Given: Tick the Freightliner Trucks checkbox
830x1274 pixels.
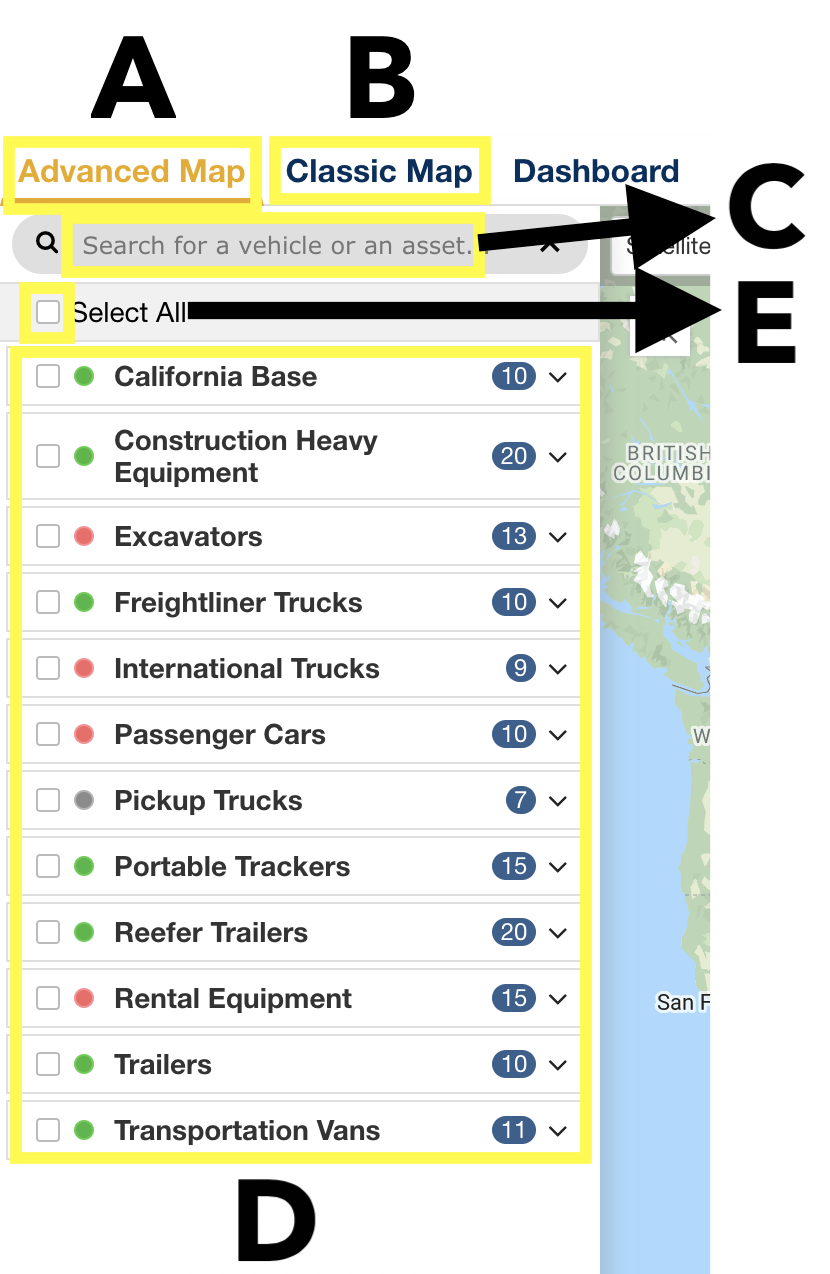Looking at the screenshot, I should point(48,602).
